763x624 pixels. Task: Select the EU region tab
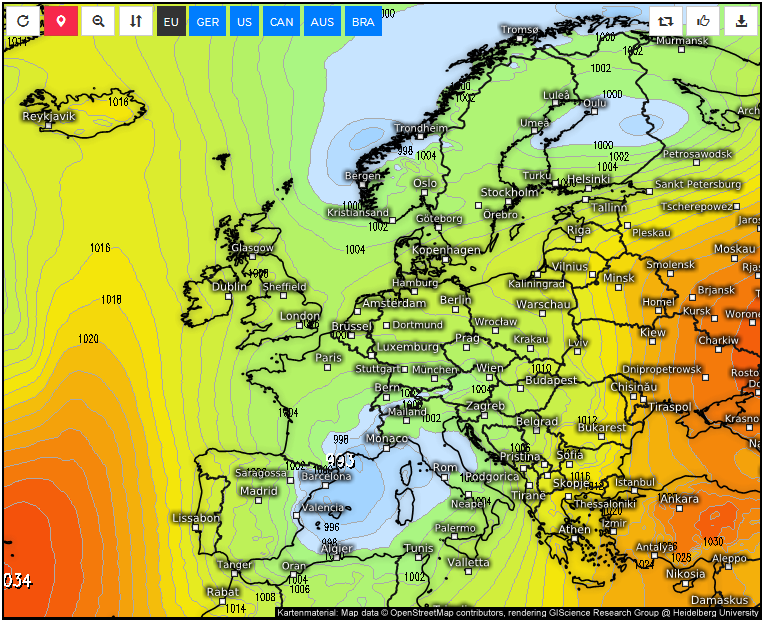pos(171,22)
